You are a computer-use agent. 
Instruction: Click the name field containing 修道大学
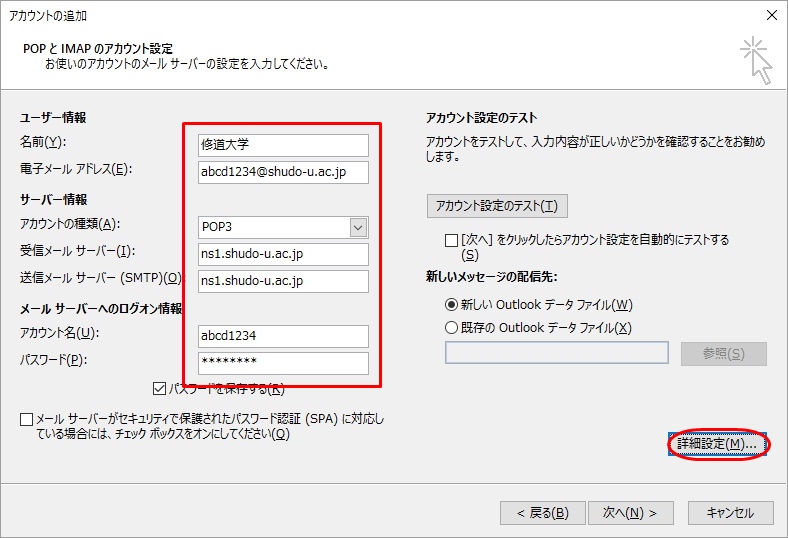tap(282, 145)
